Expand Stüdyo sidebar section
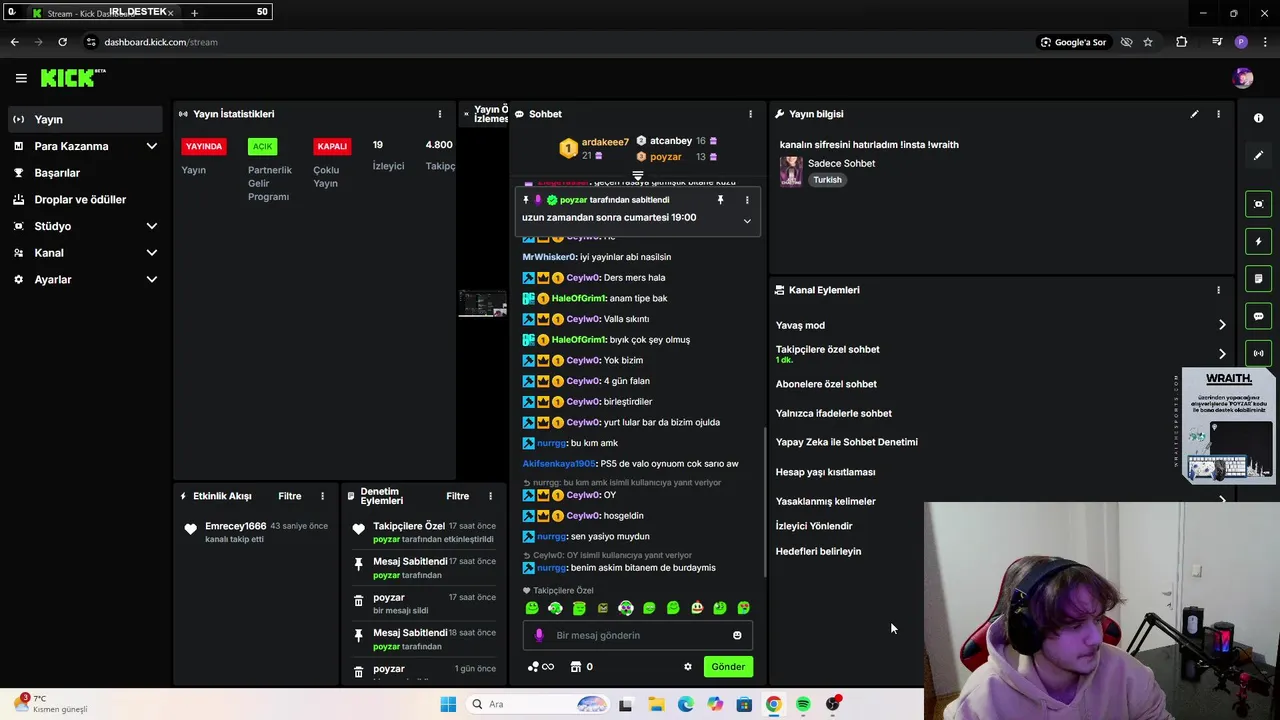The image size is (1280, 720). [151, 226]
